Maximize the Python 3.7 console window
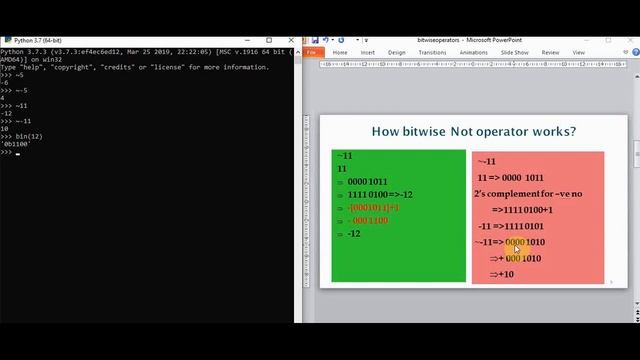Viewport: 640px width, 360px height. [x=269, y=40]
